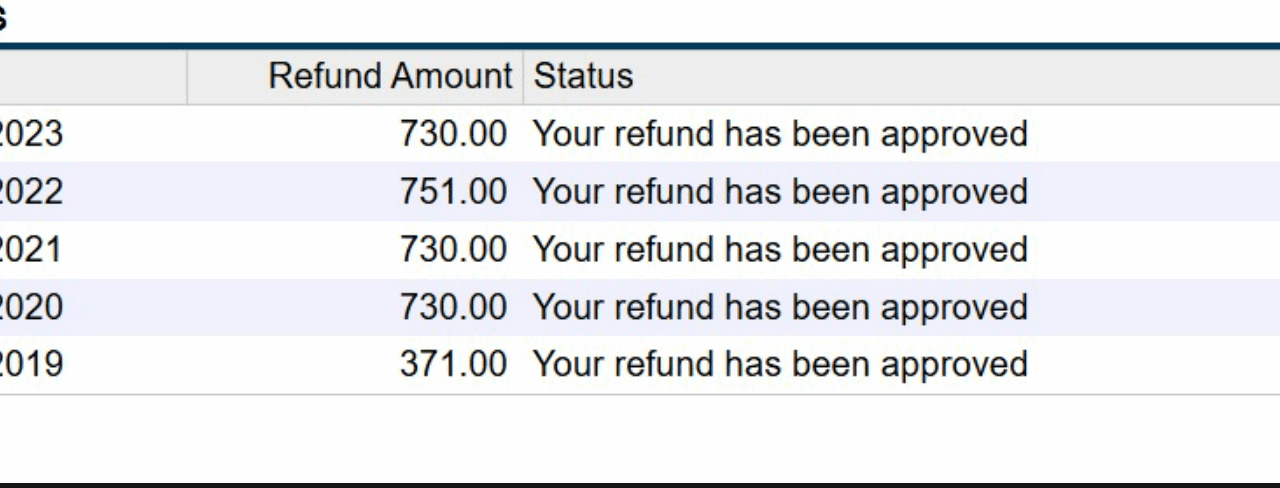Click the divider left of Refund Amount header
Image resolution: width=1280 pixels, height=488 pixels.
[186, 76]
